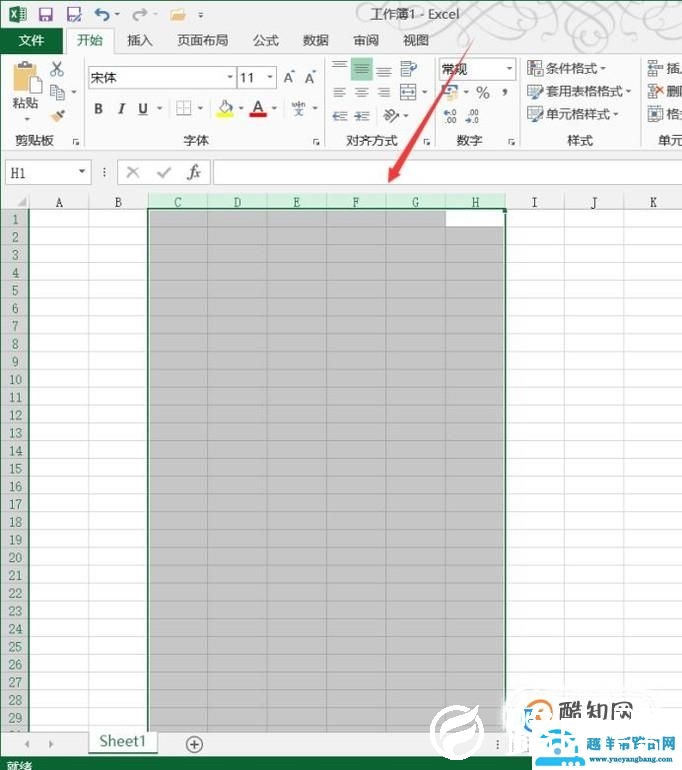
Task: Align cell content to bottom
Action: point(384,70)
